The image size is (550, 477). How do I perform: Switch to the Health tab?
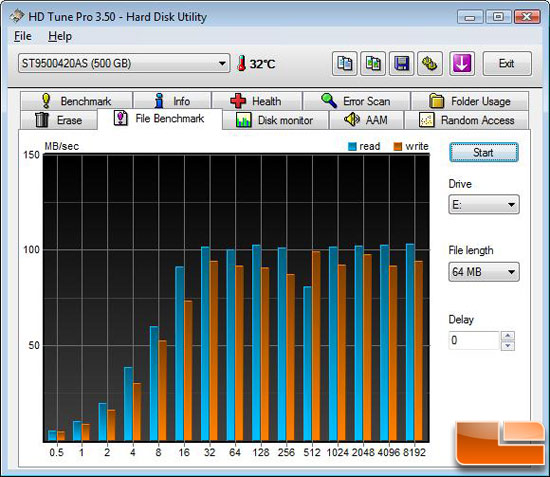coord(257,101)
